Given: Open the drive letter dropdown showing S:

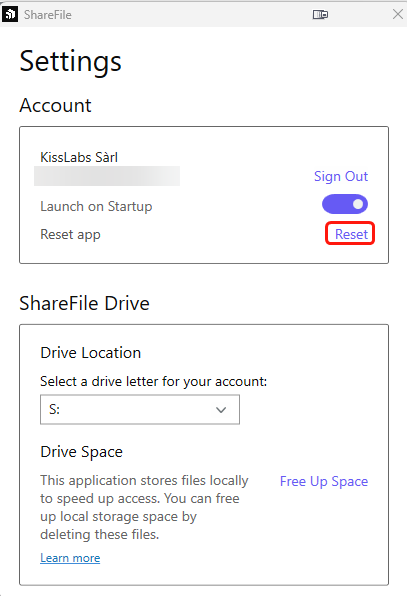Looking at the screenshot, I should pyautogui.click(x=140, y=409).
